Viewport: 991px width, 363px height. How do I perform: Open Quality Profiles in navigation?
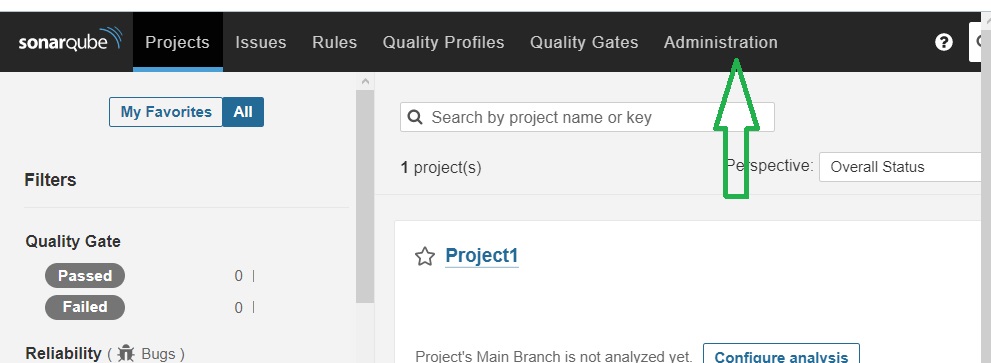point(443,42)
